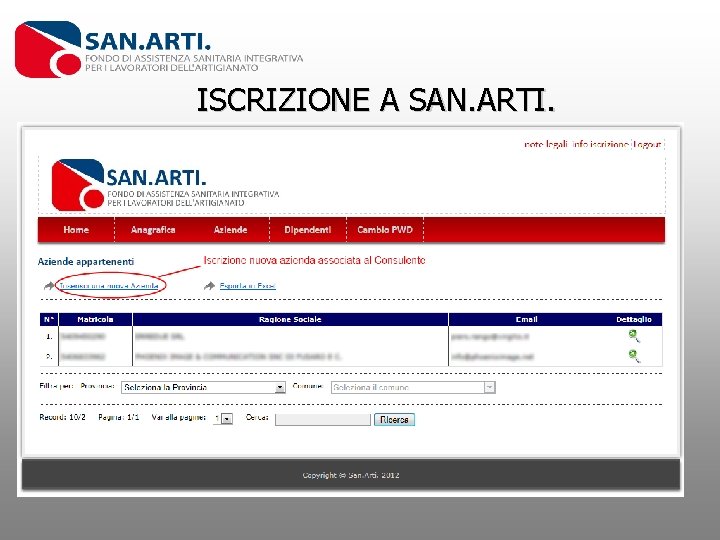Click arrow icon beside Excel export link
Screen dimensions: 720x540
coord(209,286)
